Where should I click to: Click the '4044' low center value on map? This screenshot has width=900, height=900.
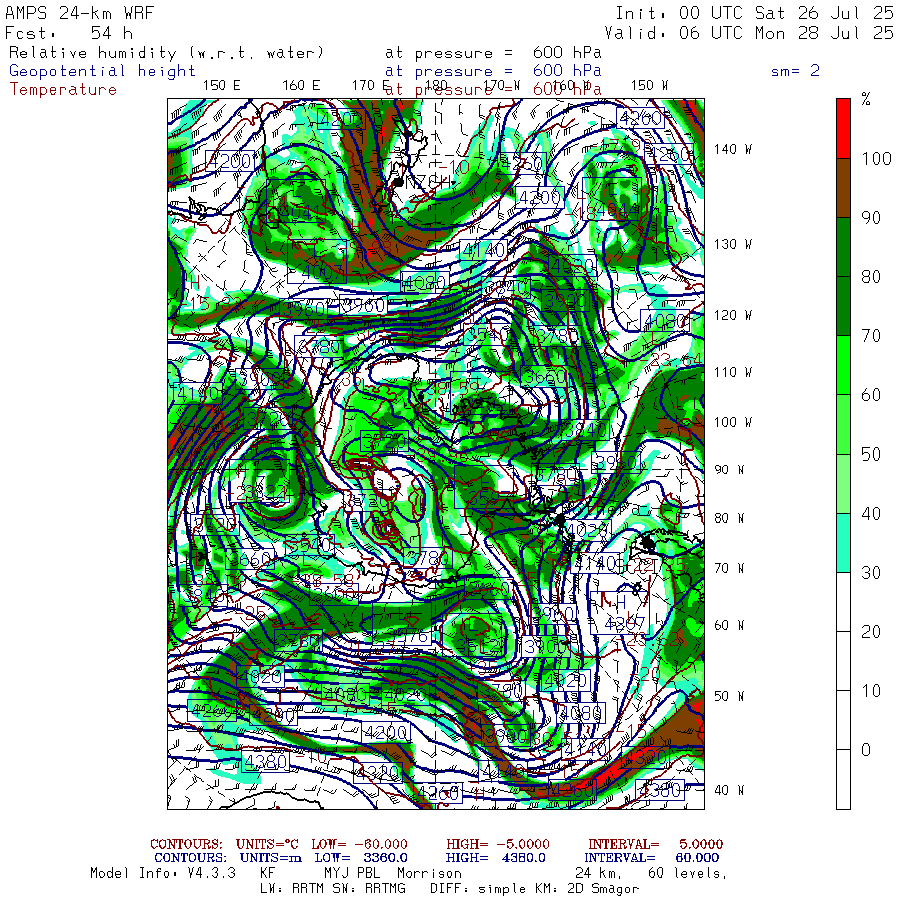[x=616, y=211]
